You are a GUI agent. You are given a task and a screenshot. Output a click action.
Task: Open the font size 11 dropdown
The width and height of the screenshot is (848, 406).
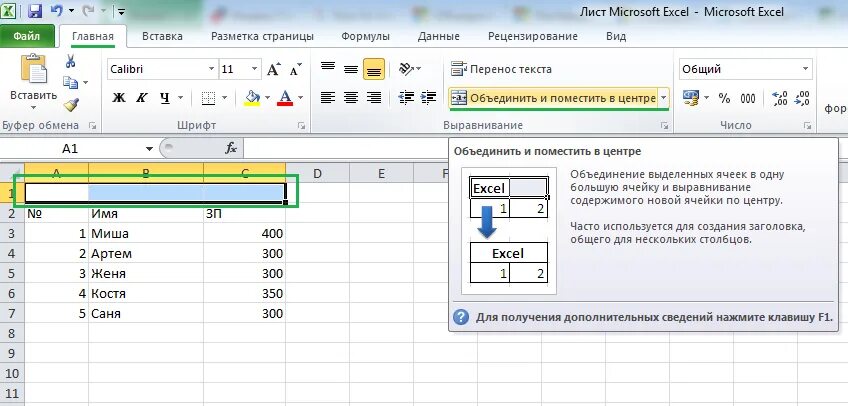[254, 69]
